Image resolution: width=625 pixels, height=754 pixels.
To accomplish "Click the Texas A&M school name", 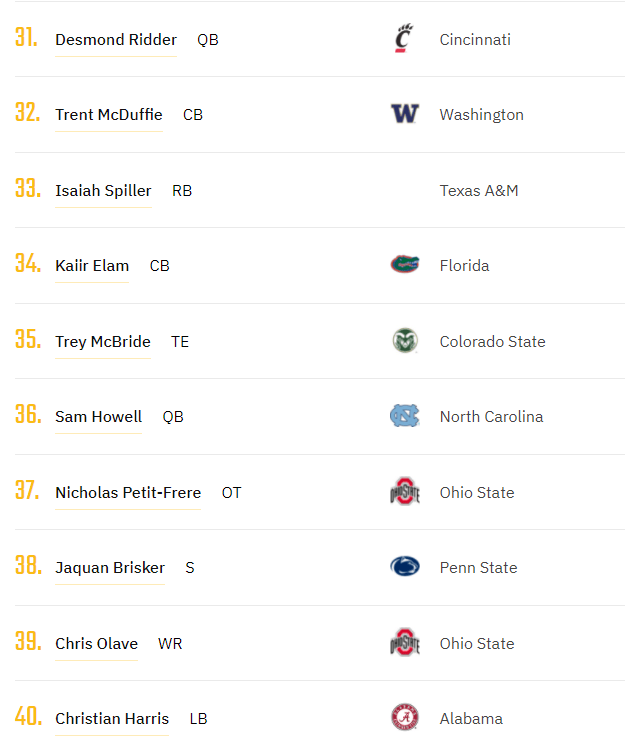I will (479, 190).
